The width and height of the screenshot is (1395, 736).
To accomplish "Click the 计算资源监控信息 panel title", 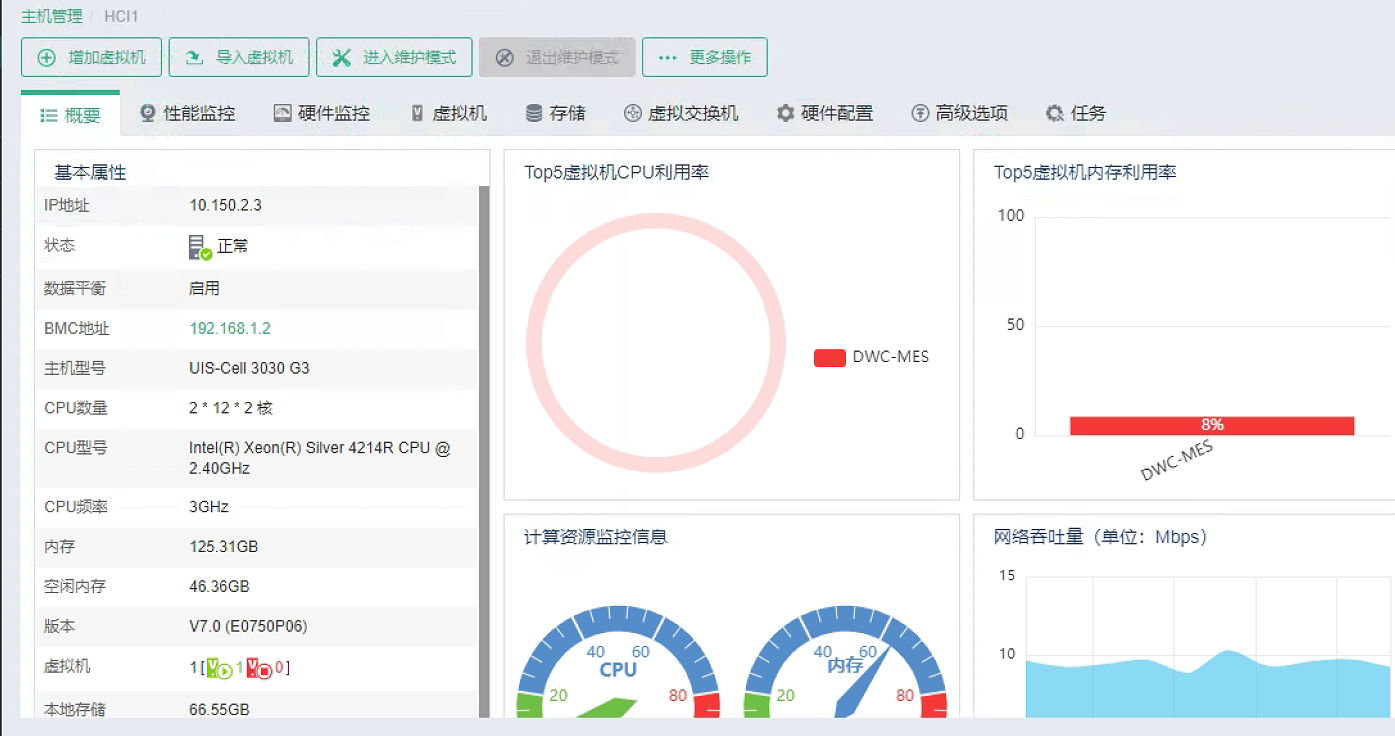I will point(596,537).
